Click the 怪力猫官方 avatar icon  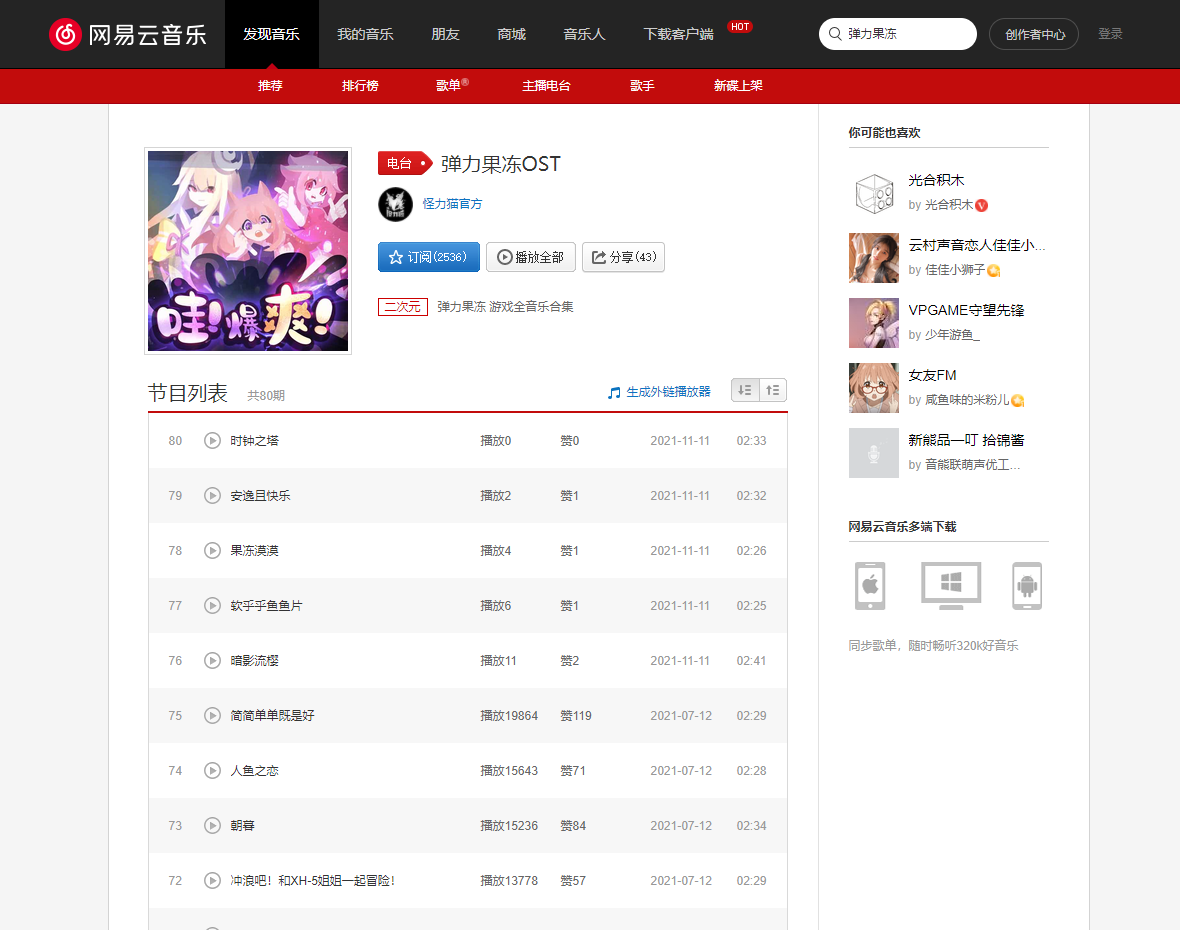pyautogui.click(x=395, y=204)
